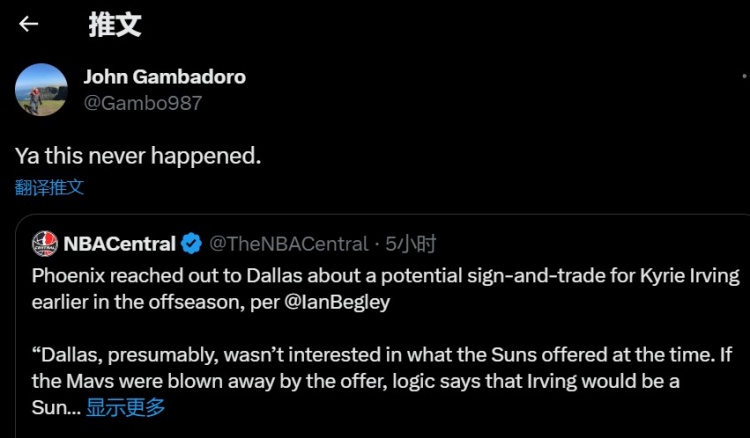Image resolution: width=750 pixels, height=438 pixels.
Task: Click the @TheNBACentral handle
Action: click(x=284, y=243)
